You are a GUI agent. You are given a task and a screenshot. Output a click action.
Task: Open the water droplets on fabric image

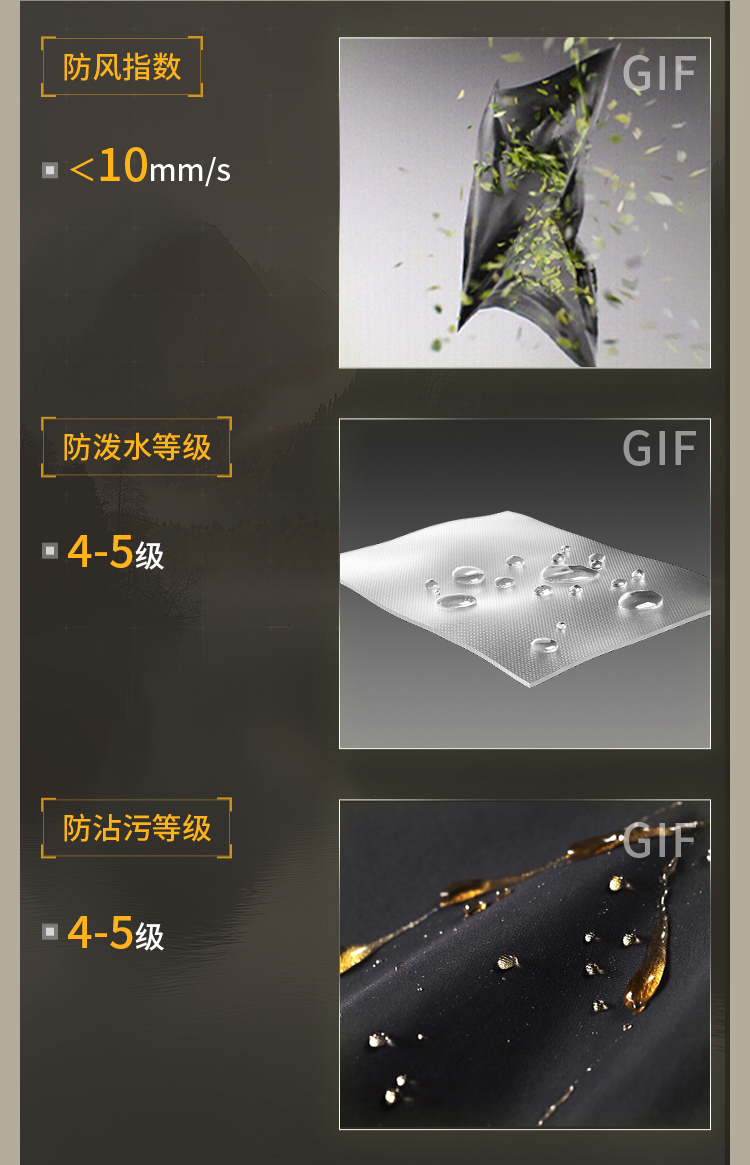525,583
